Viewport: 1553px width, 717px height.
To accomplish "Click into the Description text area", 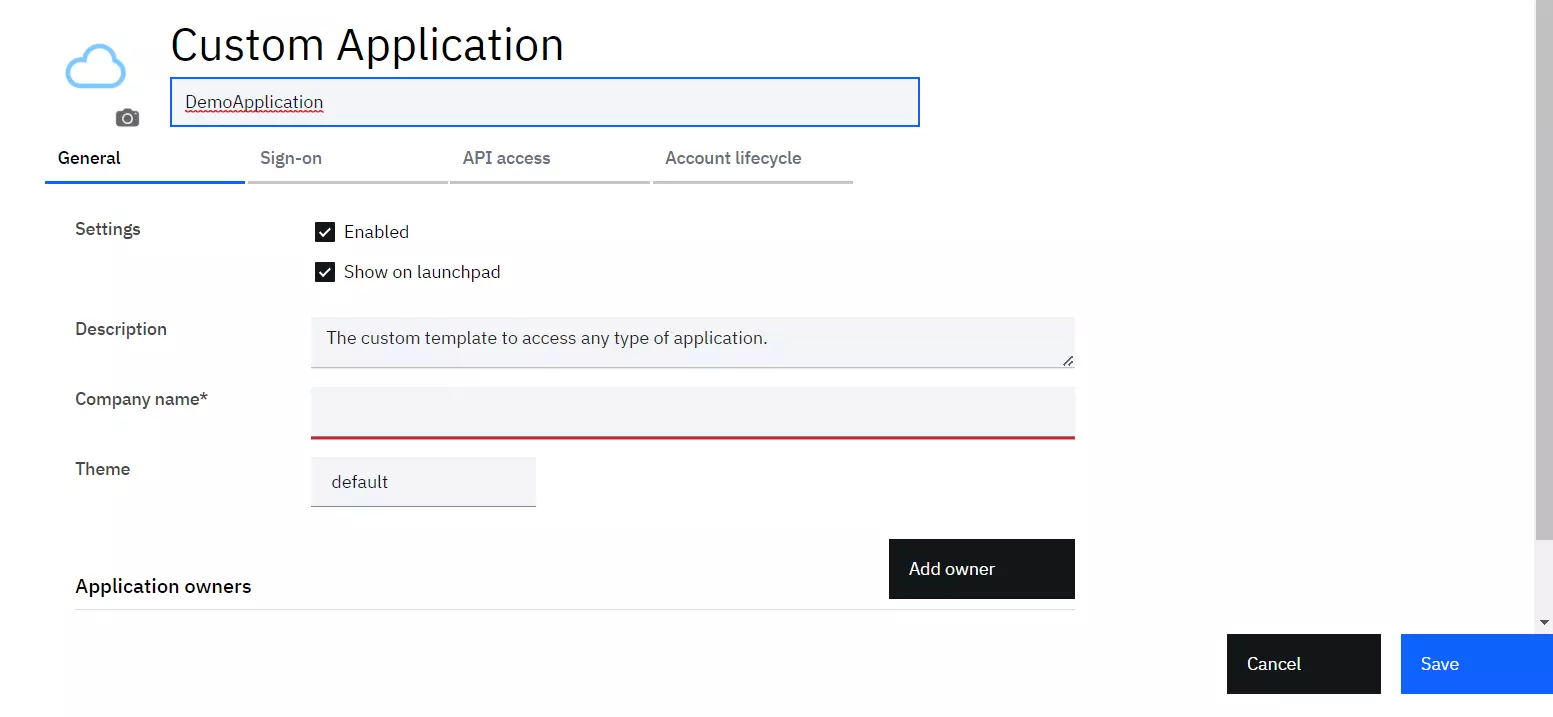I will (692, 342).
